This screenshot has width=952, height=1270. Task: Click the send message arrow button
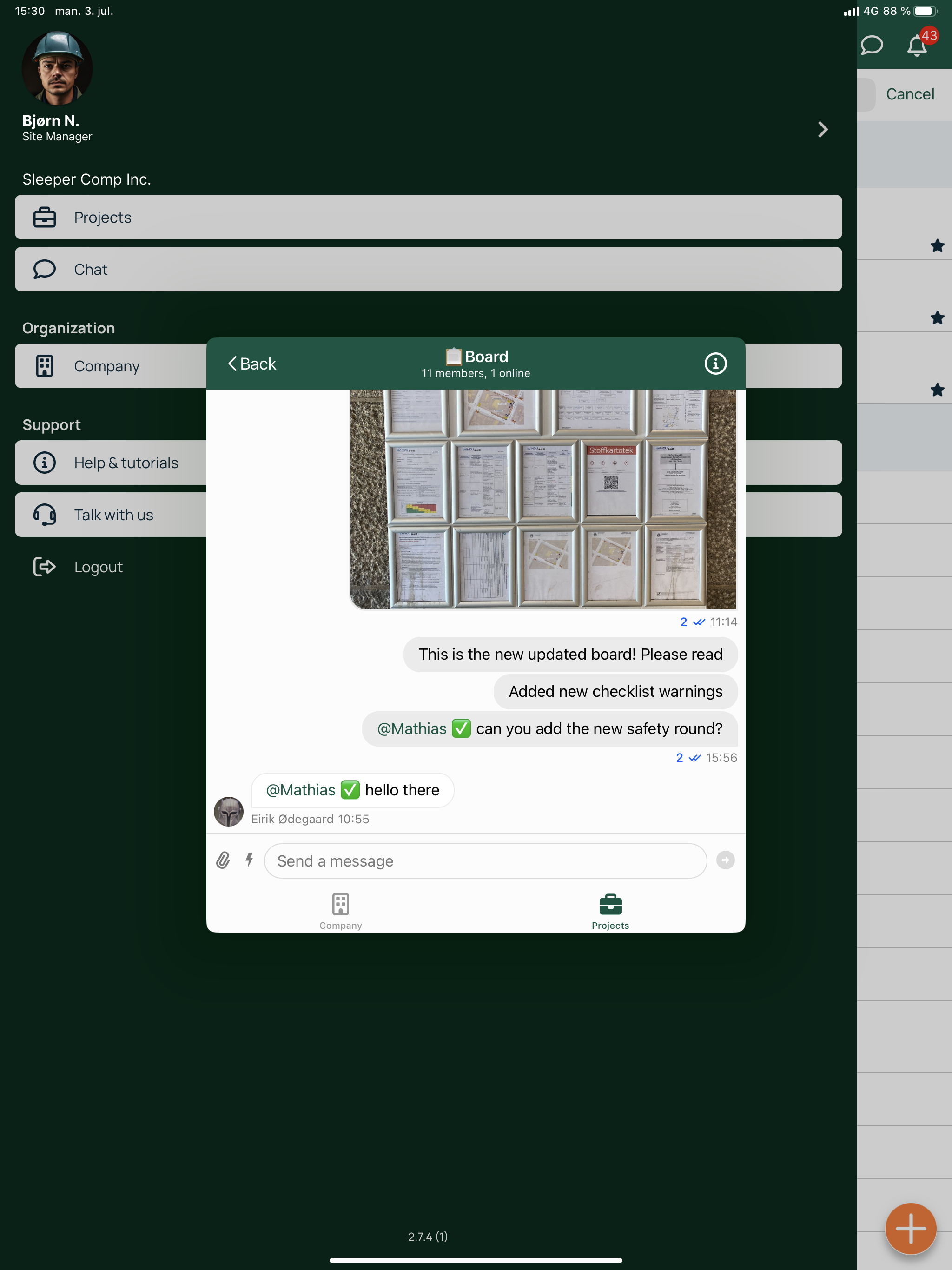pos(725,860)
